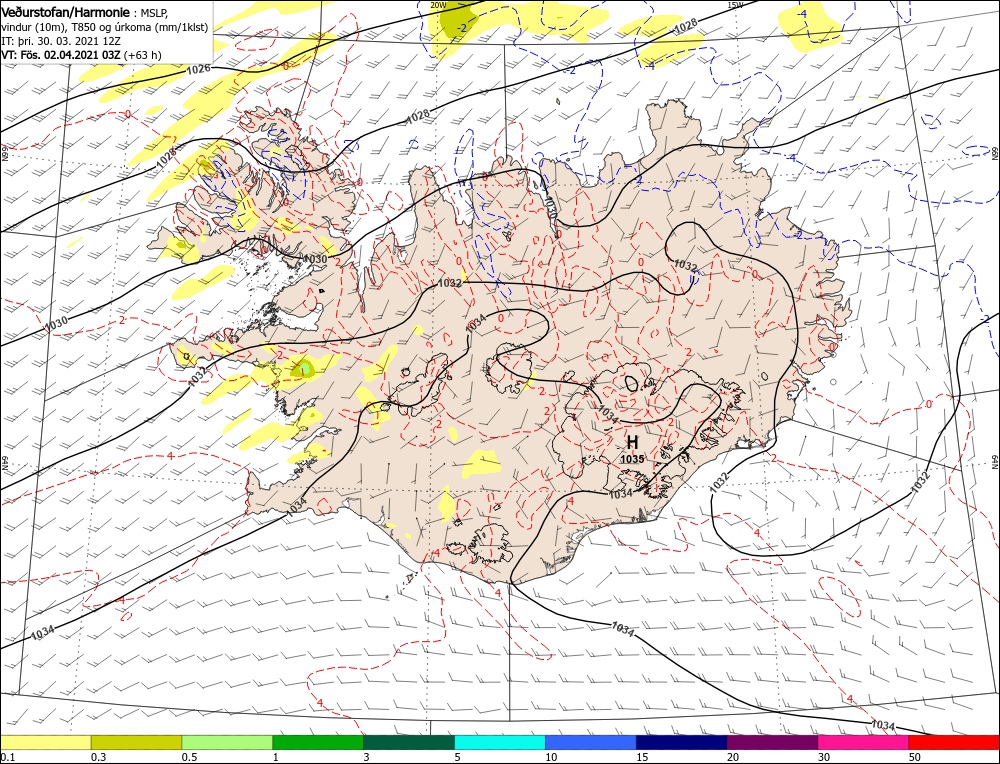The width and height of the screenshot is (1000, 764).
Task: Click the '50' legend value label
Action: pyautogui.click(x=915, y=757)
